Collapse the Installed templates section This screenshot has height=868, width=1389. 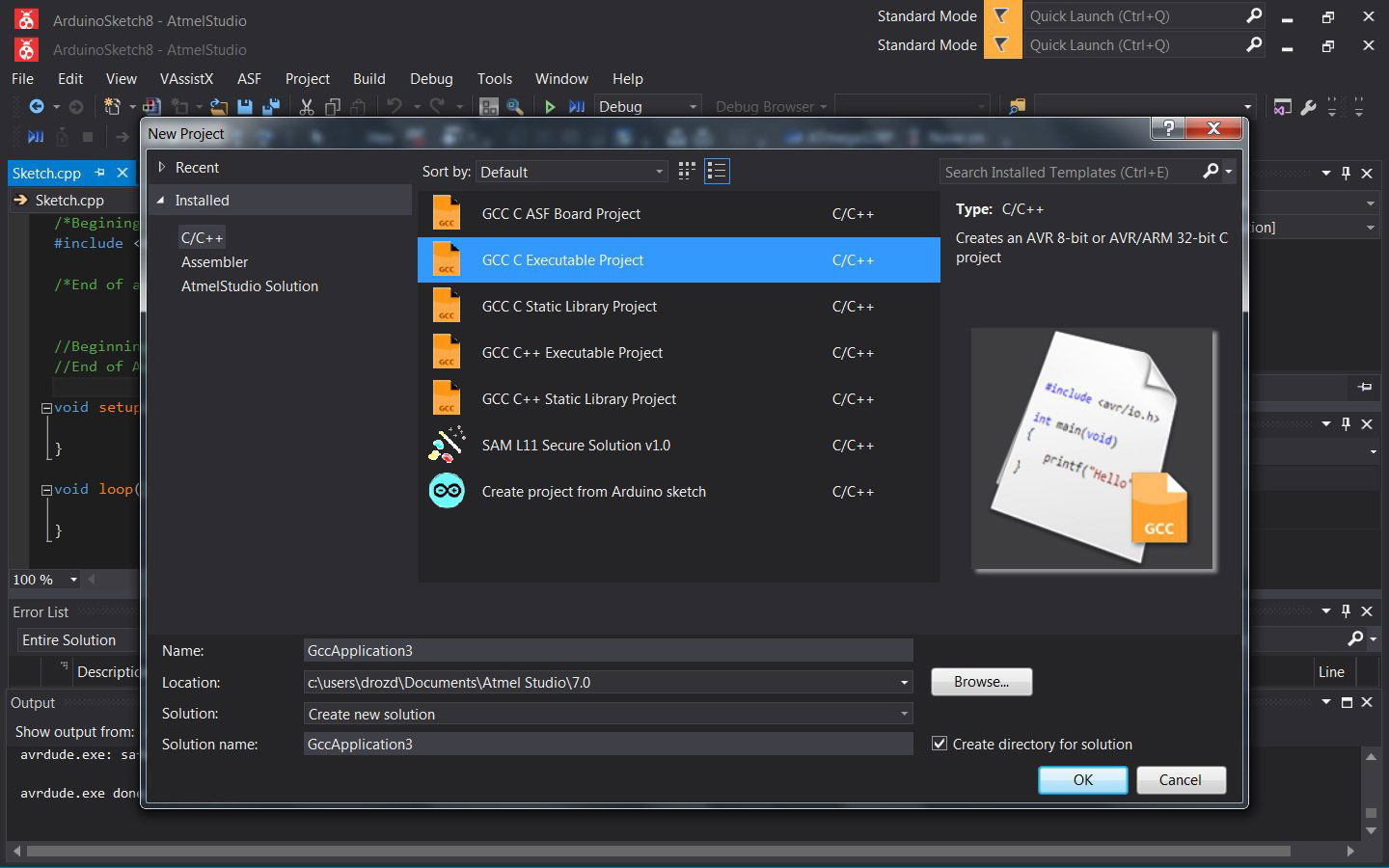[x=161, y=200]
